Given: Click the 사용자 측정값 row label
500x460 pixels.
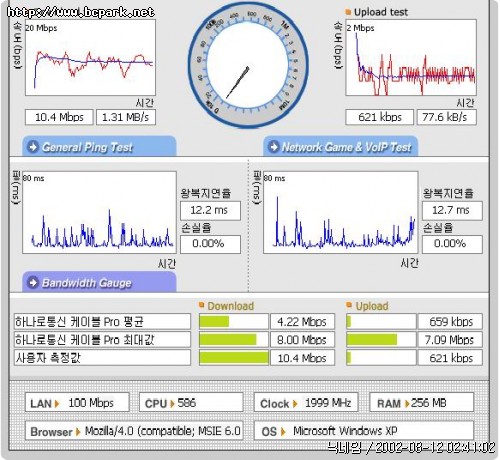Looking at the screenshot, I should point(102,357).
